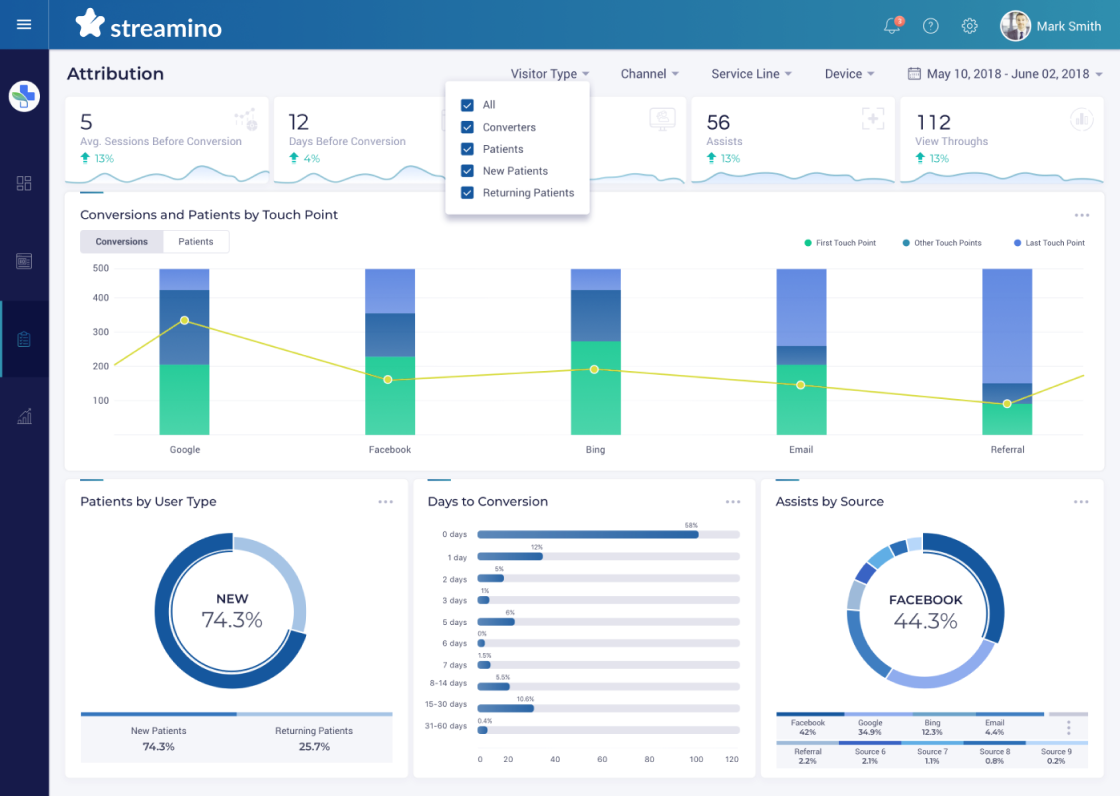The image size is (1120, 796).
Task: Open the date range May 10 - June 02 picker
Action: point(1006,74)
